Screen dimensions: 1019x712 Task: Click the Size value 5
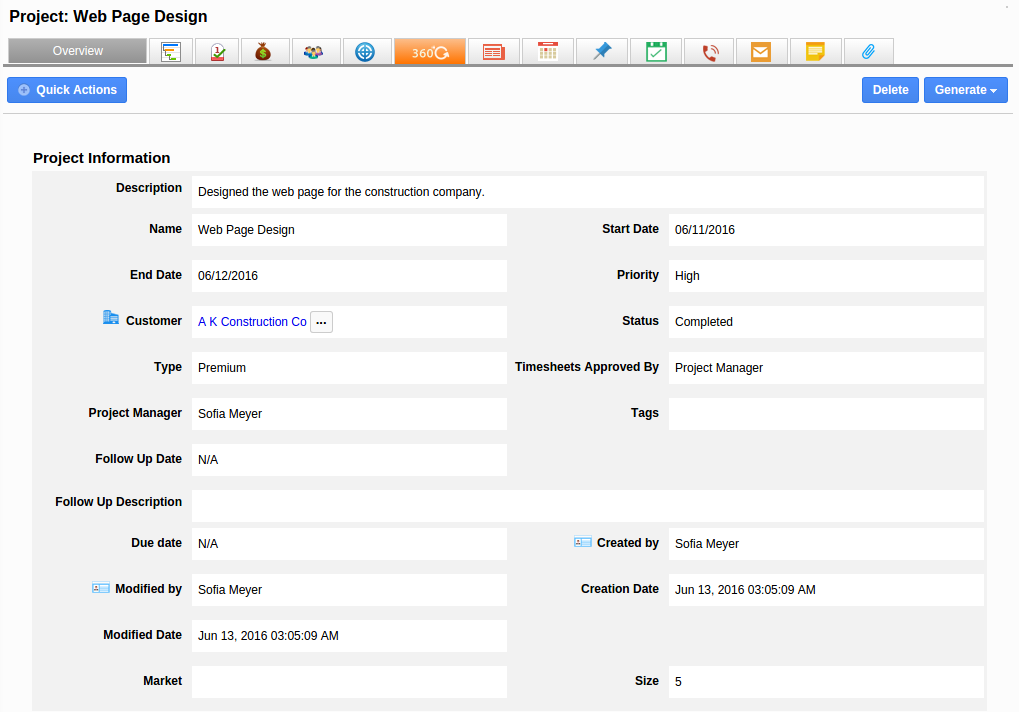(x=678, y=681)
